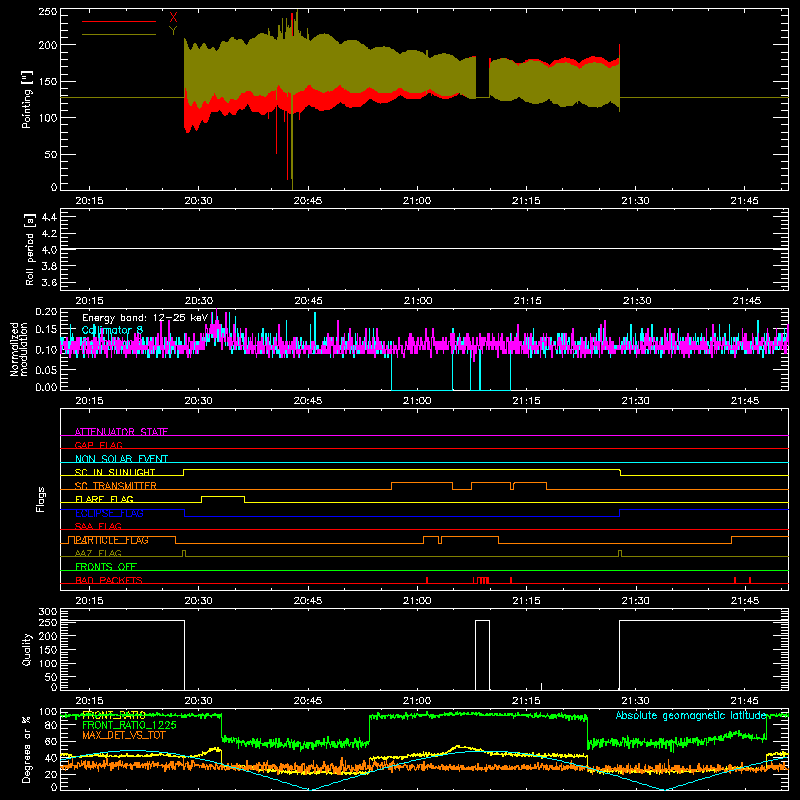Select "Absolute geomagnetic latitude" legend text
Screen dimensions: 800x800
pos(691,716)
